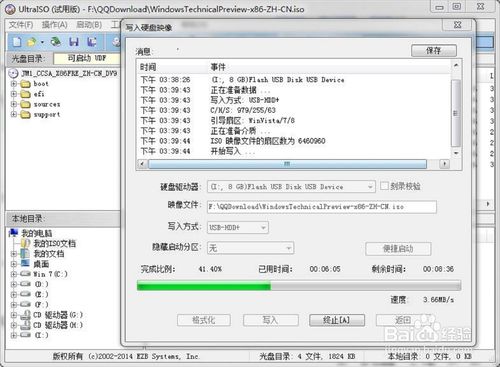Click the CD 驱动器 (G:) drive icon
500x367 pixels.
25,315
